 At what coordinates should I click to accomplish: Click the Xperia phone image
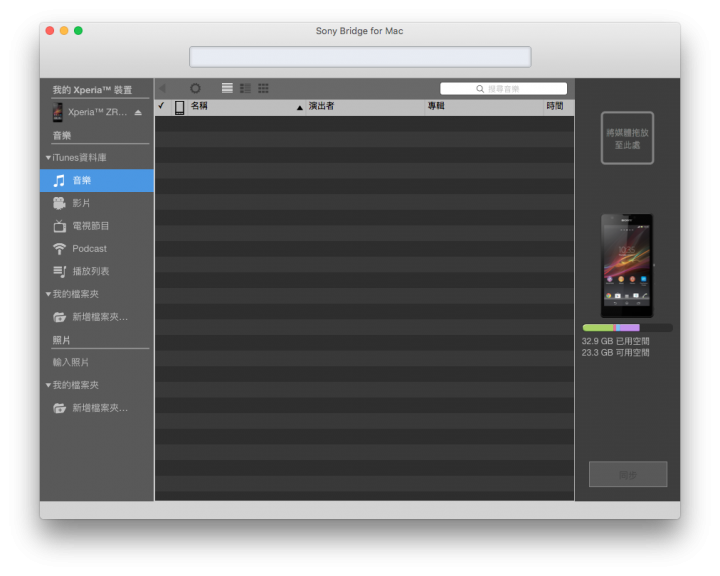627,265
